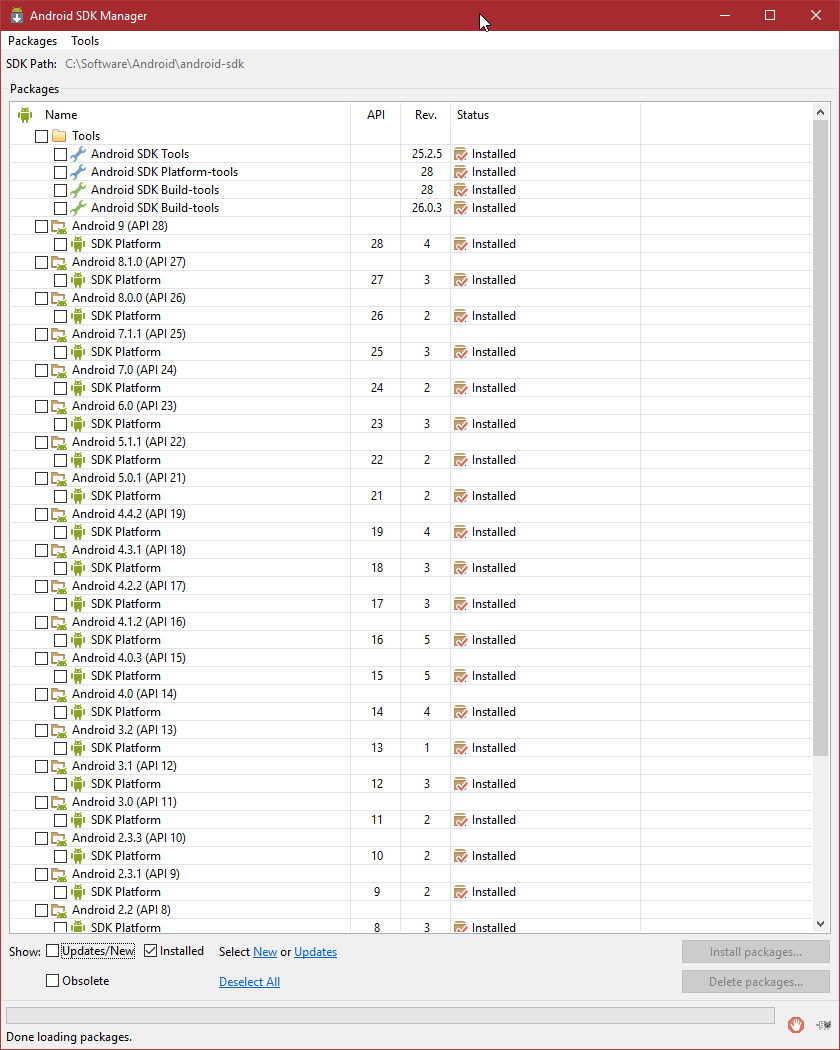Click the Updates selection link
This screenshot has width=840, height=1050.
315,951
